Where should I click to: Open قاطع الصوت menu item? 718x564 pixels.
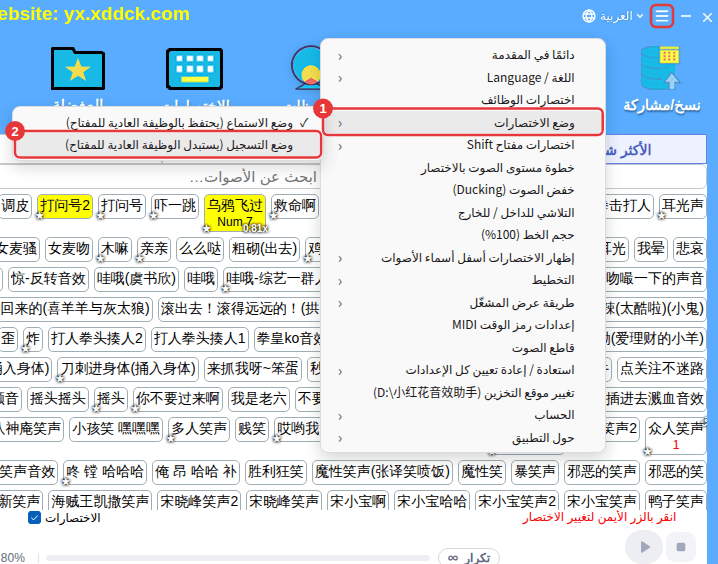tap(463, 348)
